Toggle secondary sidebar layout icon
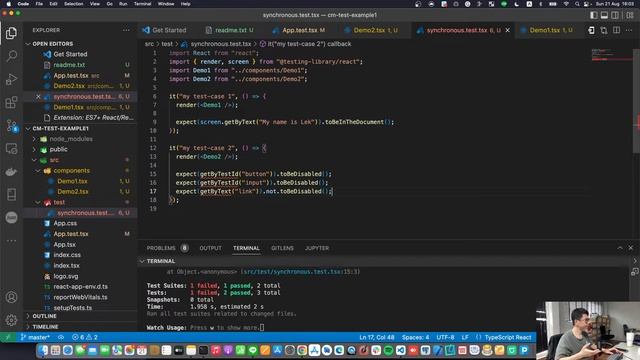Image resolution: width=640 pixels, height=360 pixels. [615, 15]
